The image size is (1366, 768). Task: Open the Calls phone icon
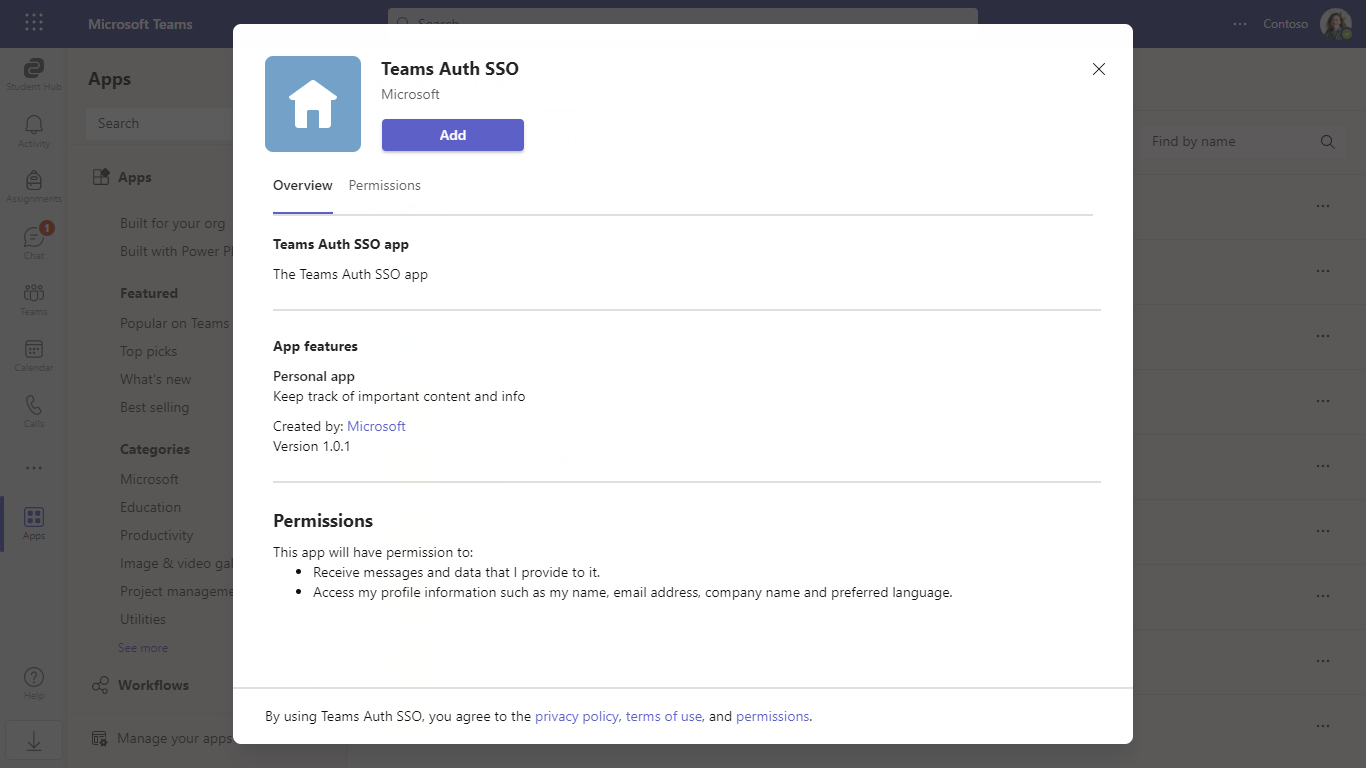click(x=34, y=407)
